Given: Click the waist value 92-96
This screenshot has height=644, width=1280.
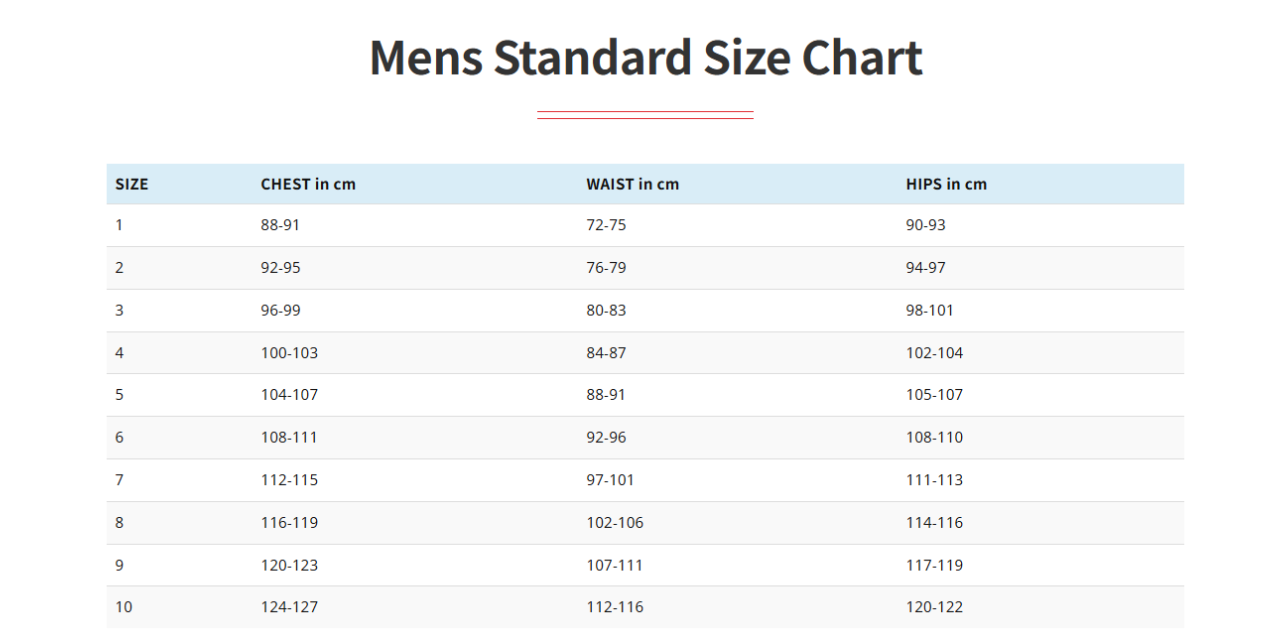Looking at the screenshot, I should [x=606, y=437].
